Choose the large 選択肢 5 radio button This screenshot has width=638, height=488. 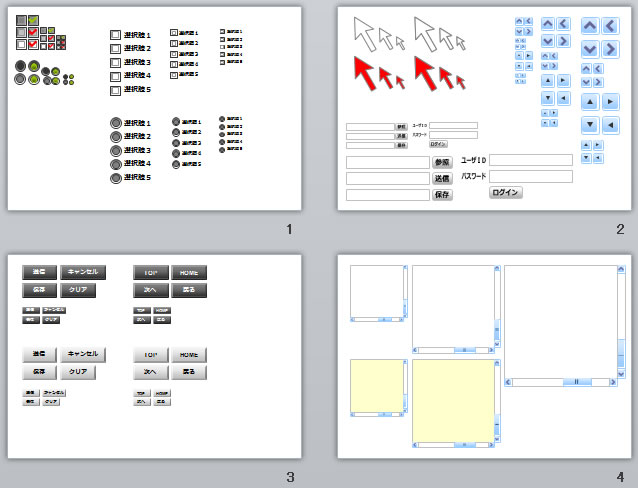(115, 177)
